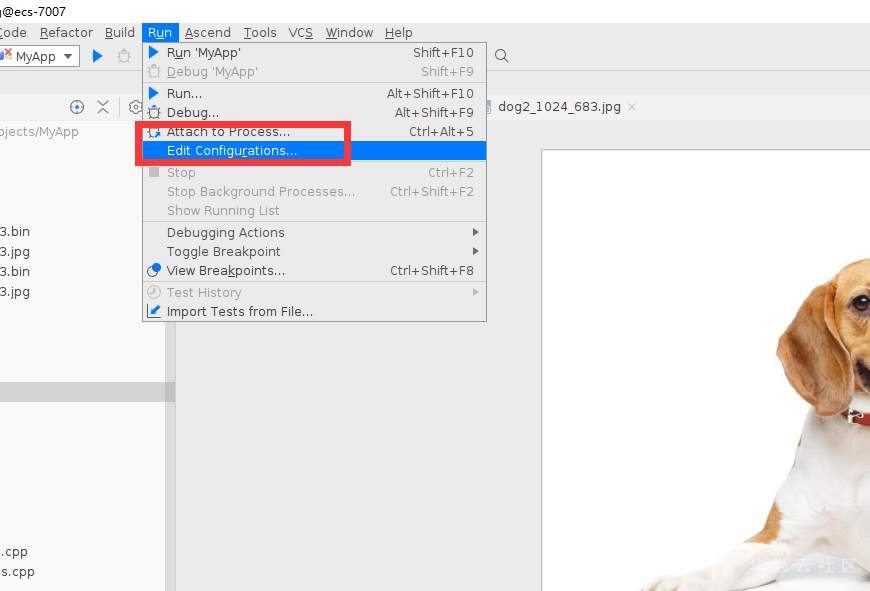Viewport: 870px width, 591px height.
Task: Open the Ascend menu
Action: coord(208,33)
